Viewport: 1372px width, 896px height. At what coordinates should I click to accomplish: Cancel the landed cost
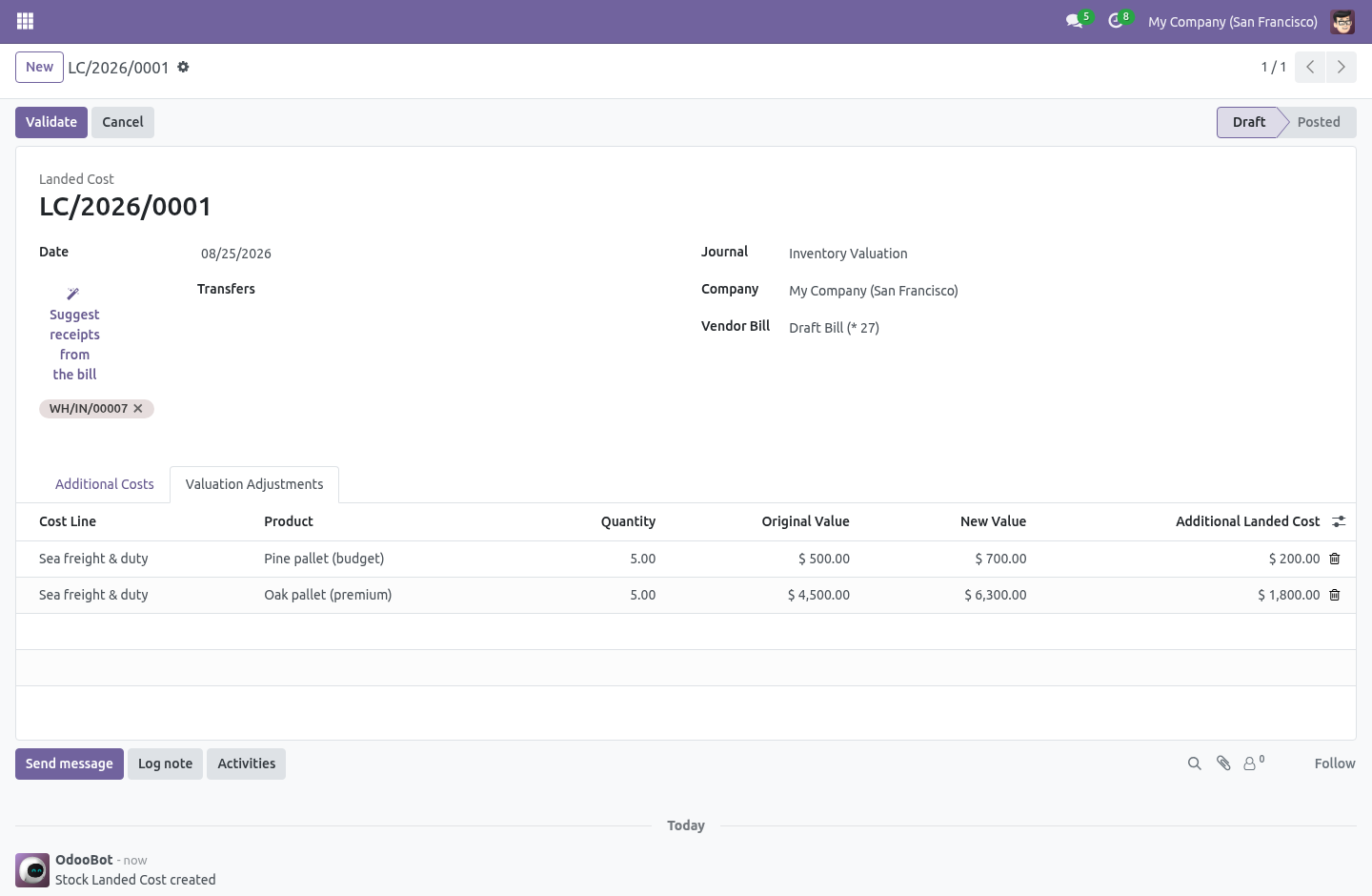(123, 122)
